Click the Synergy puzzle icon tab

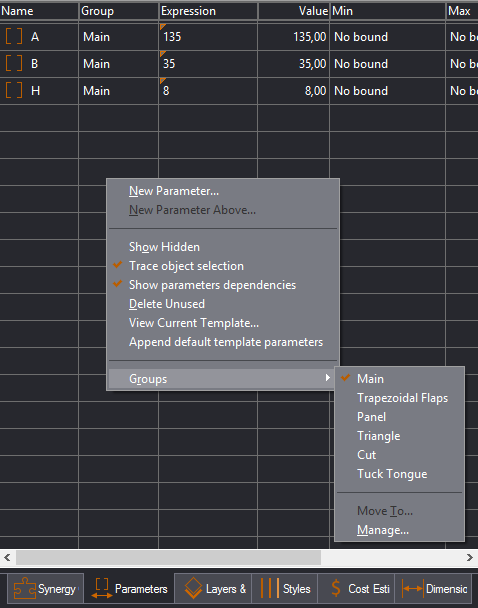point(24,589)
